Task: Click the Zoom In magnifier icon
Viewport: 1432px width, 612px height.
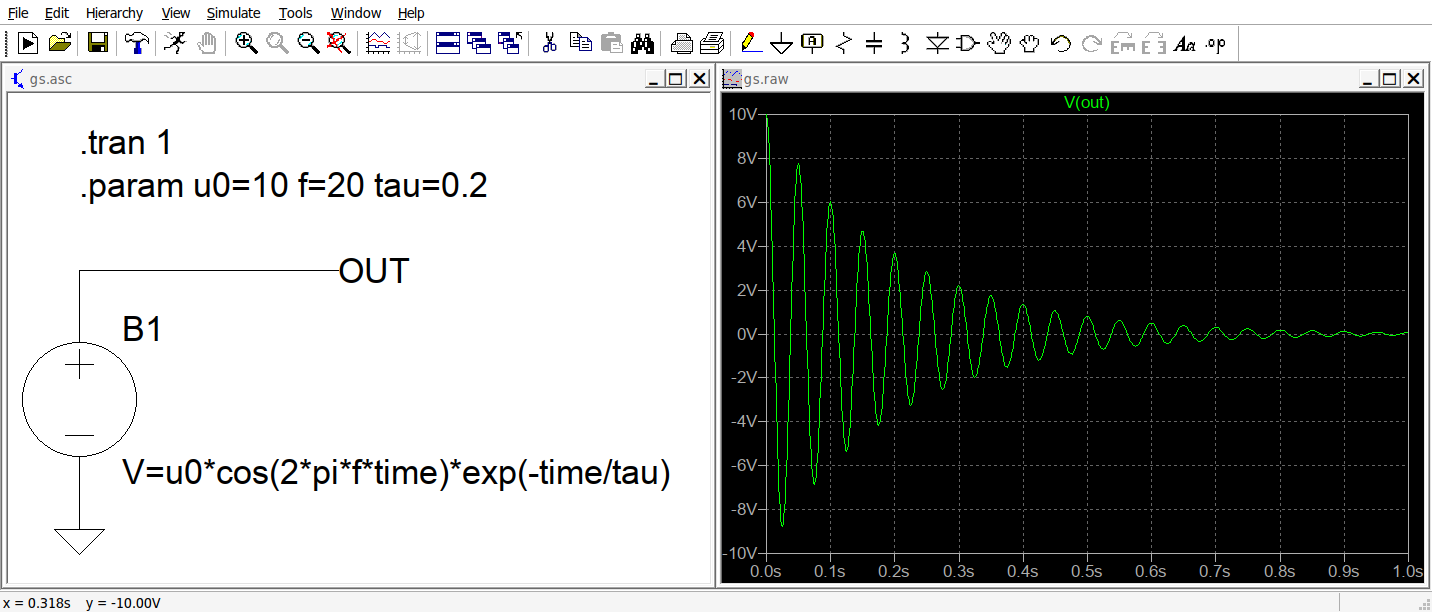Action: point(246,42)
